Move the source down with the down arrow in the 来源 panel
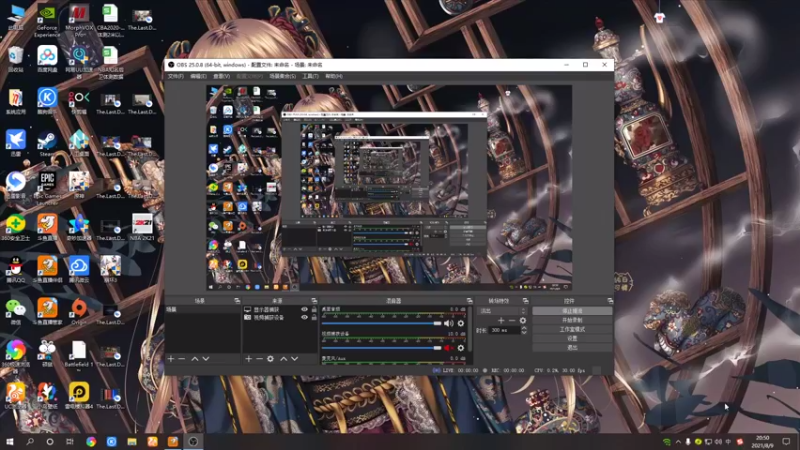 click(x=294, y=359)
